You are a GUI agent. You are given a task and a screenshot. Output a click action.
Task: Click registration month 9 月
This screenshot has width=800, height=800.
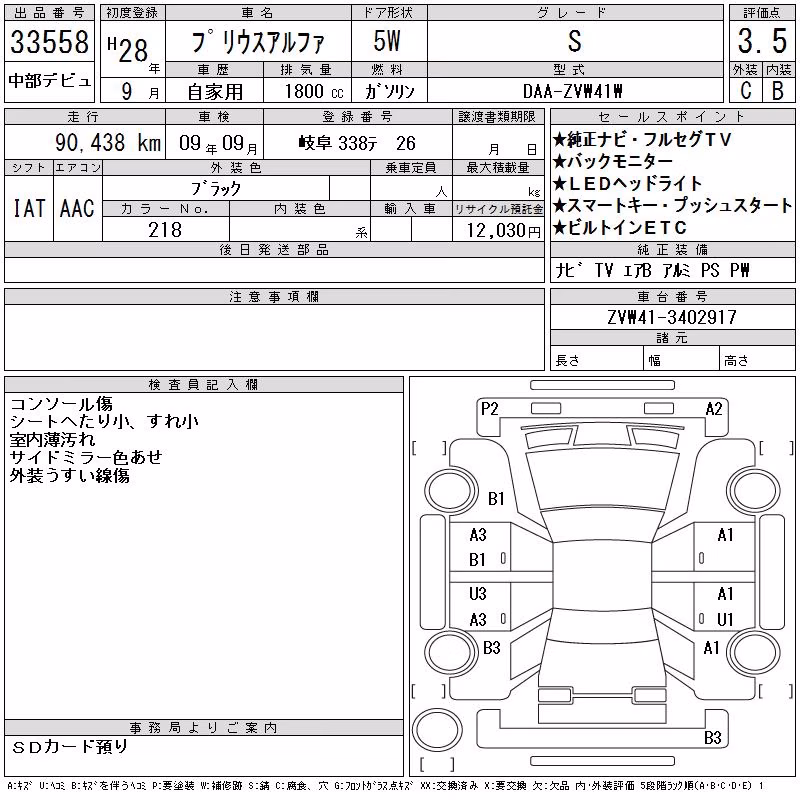(140, 91)
